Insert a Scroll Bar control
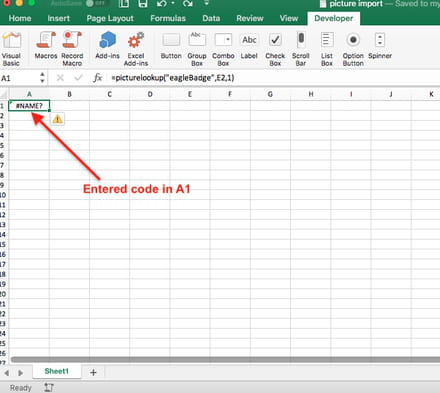This screenshot has width=440, height=393. (301, 49)
